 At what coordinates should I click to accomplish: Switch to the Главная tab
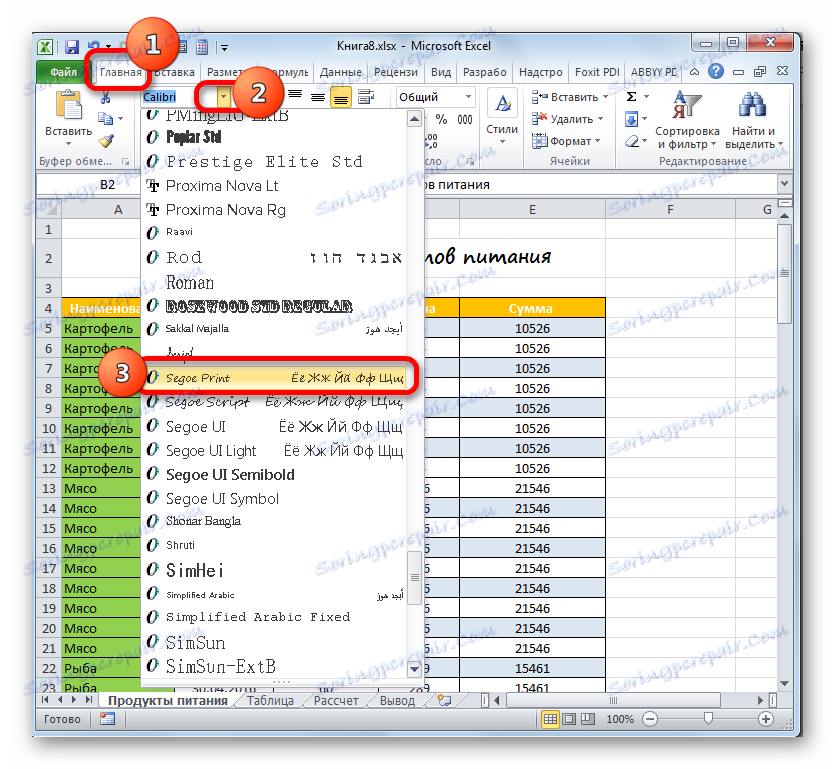point(120,72)
